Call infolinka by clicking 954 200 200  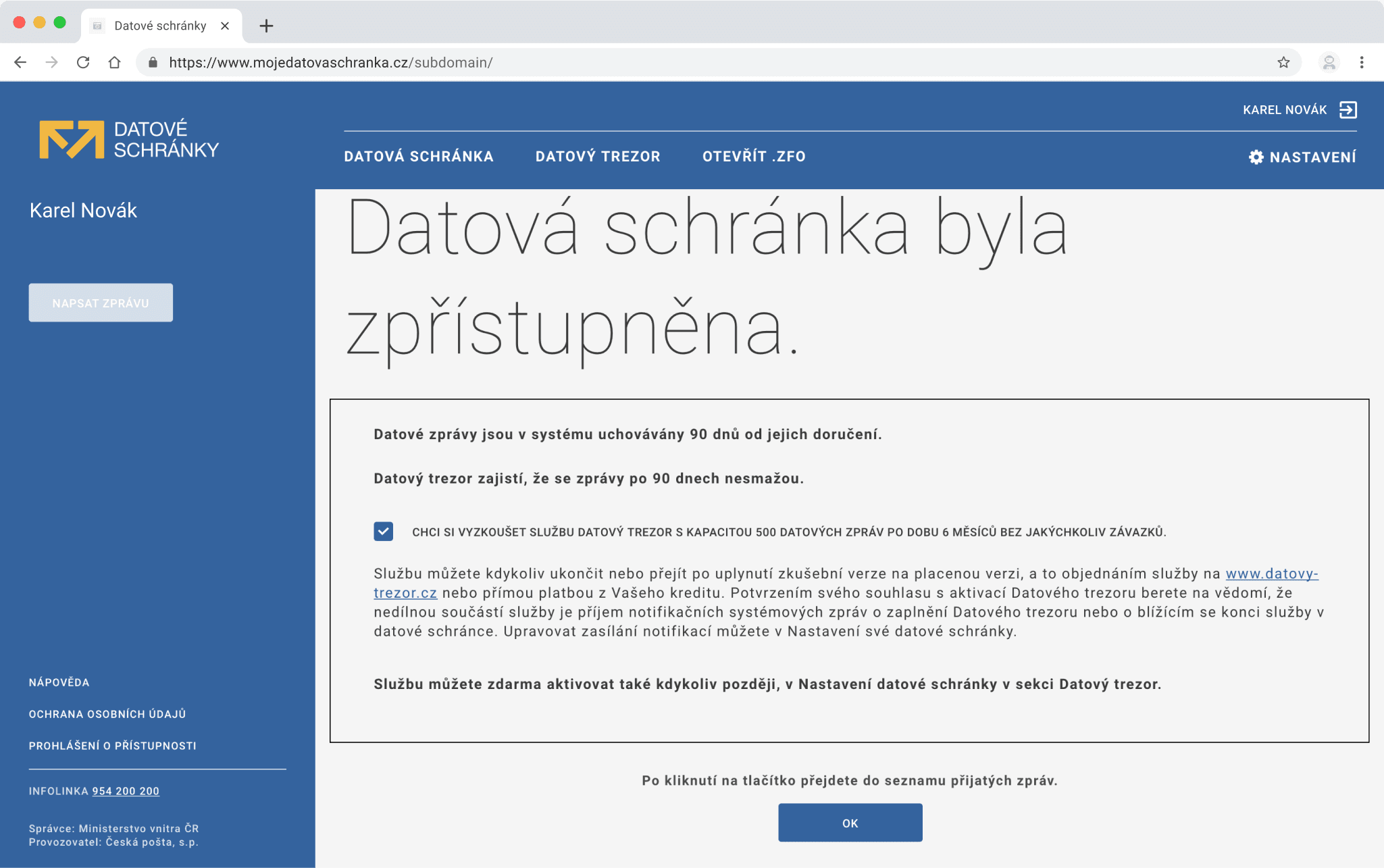pyautogui.click(x=126, y=791)
